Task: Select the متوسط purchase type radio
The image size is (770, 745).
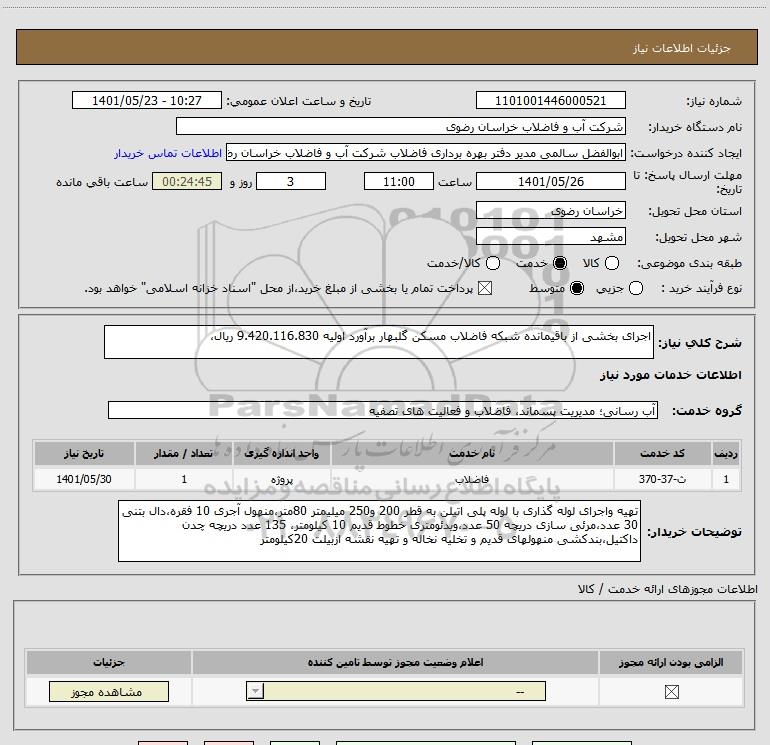Action: pyautogui.click(x=577, y=288)
